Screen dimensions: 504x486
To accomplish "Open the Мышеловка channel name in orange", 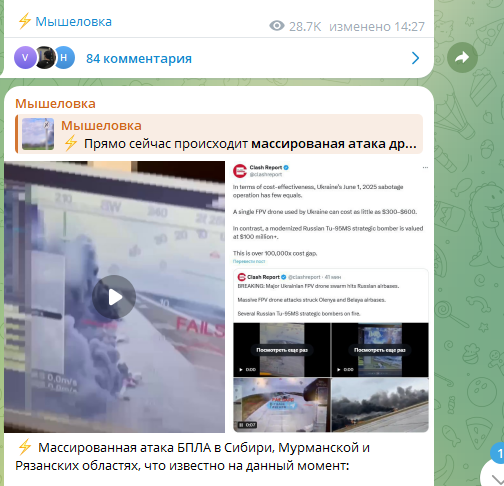I will point(55,104).
